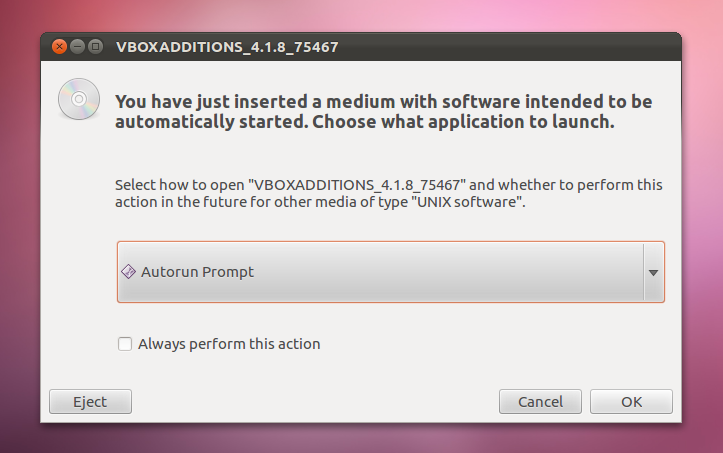
Task: Cancel the autorun dialog
Action: (x=540, y=402)
